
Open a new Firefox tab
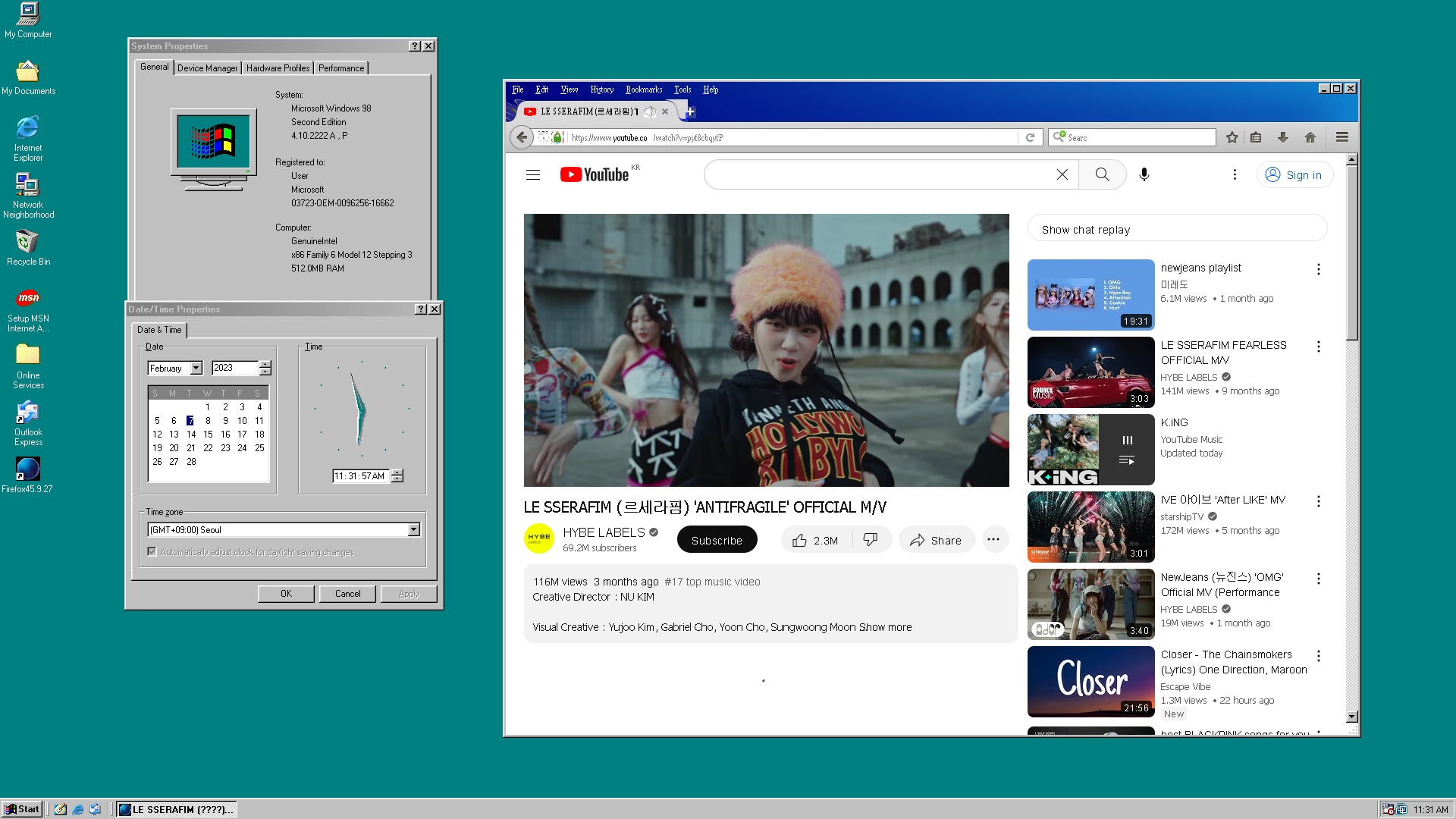tap(690, 112)
